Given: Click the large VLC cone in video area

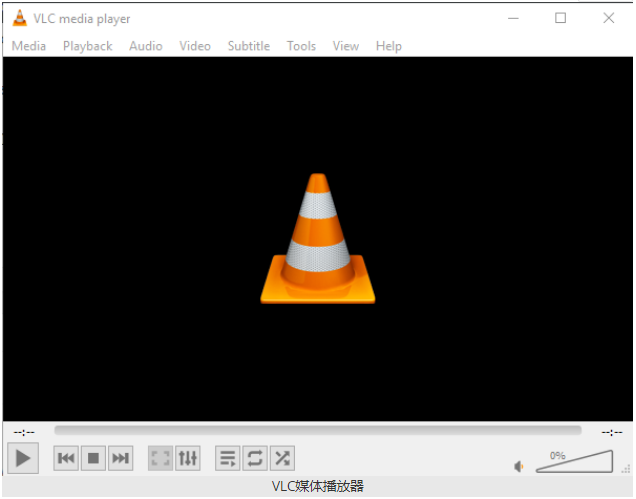Looking at the screenshot, I should click(318, 239).
